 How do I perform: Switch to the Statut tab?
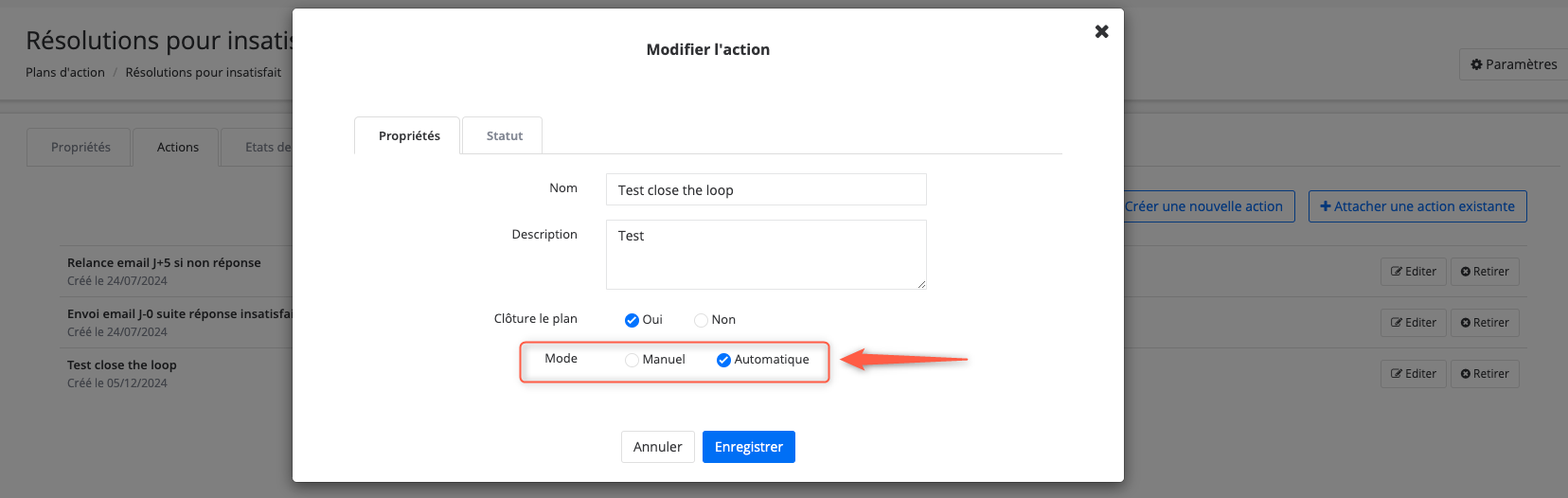click(x=504, y=136)
